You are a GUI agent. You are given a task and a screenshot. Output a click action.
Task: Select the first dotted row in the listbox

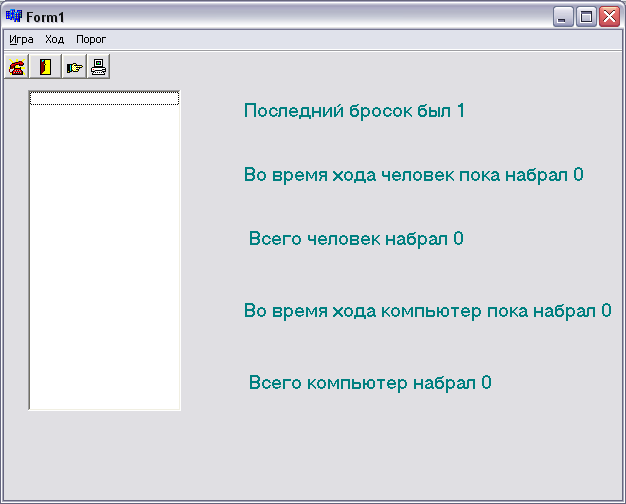pos(105,98)
